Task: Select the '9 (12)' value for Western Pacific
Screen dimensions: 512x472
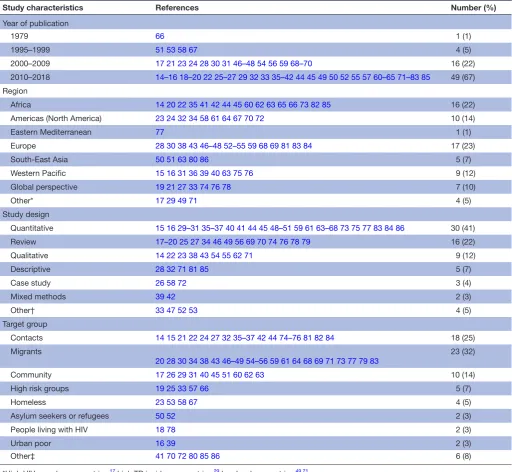Action: coord(465,173)
